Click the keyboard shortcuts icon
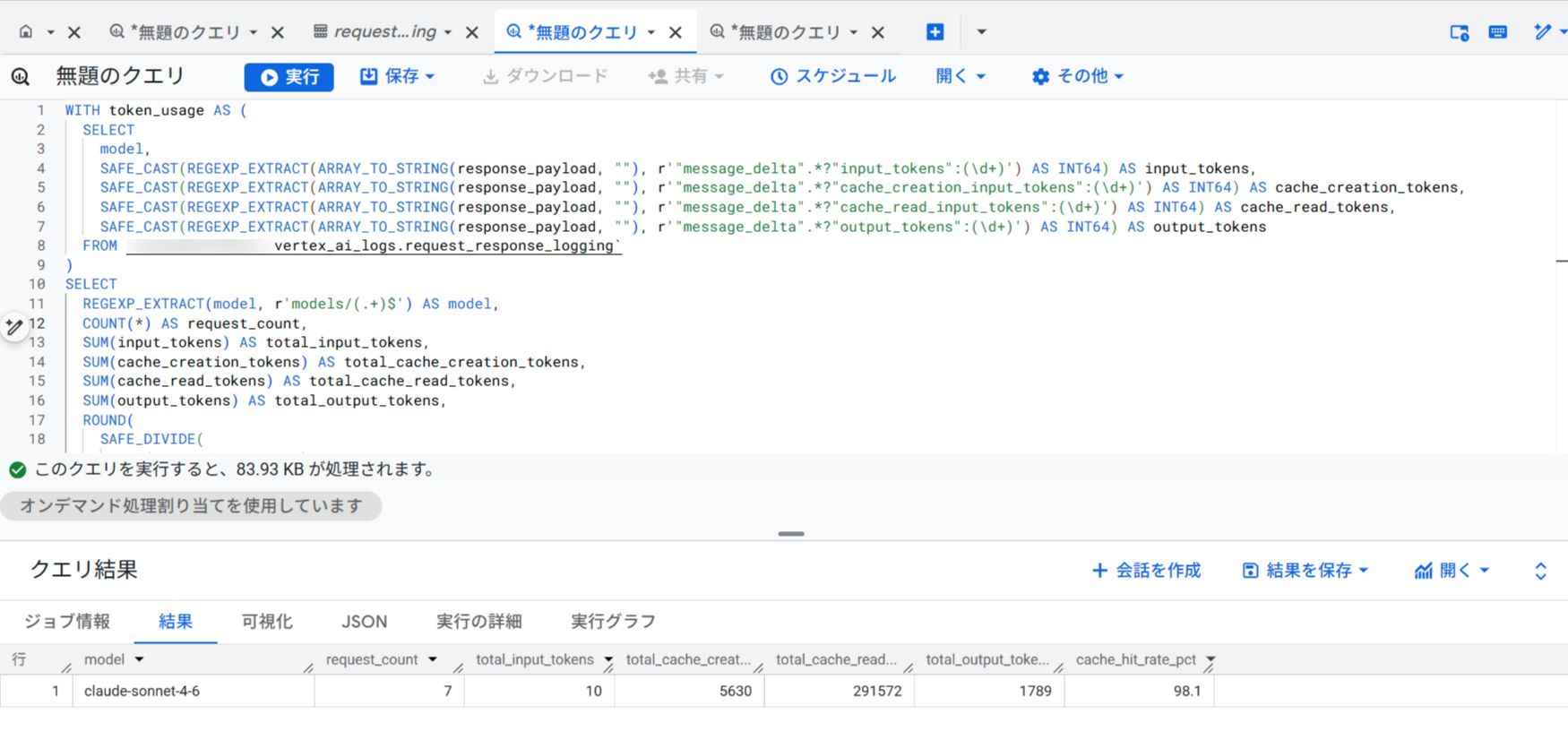1568x740 pixels. coord(1497,32)
